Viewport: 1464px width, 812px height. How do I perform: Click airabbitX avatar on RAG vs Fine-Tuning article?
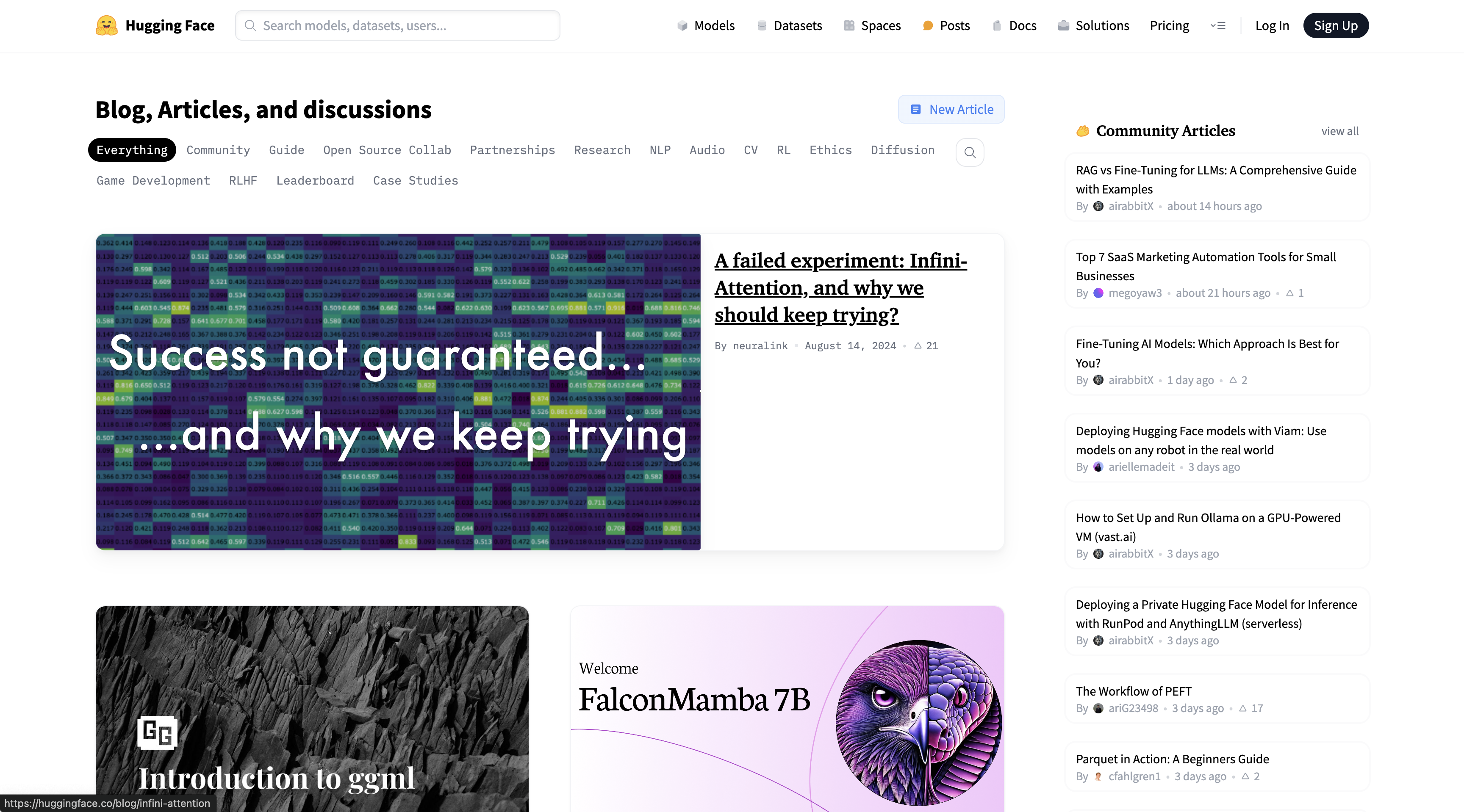1098,206
